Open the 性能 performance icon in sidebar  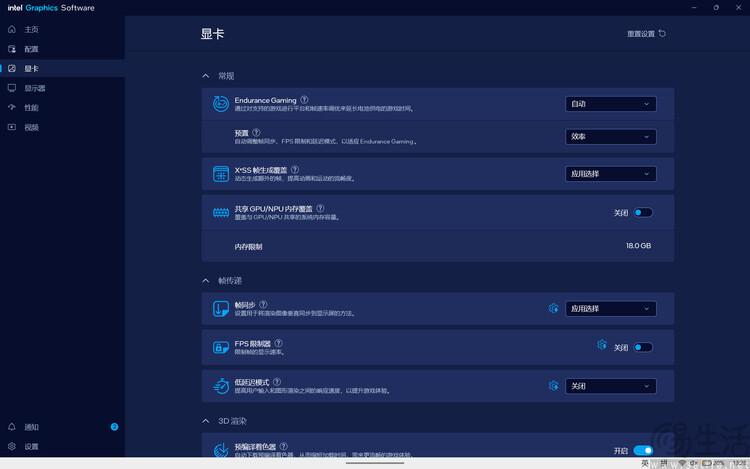pos(12,108)
